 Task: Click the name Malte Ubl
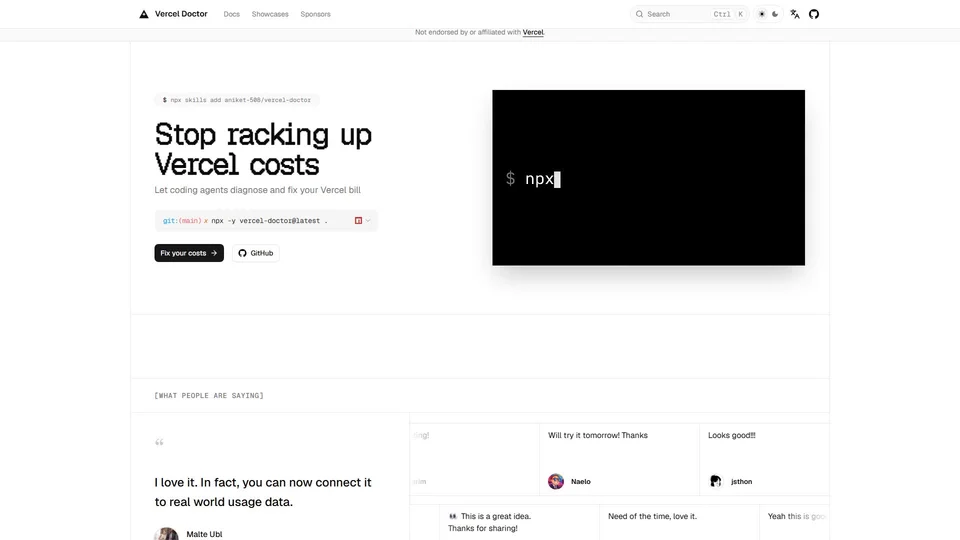click(204, 534)
